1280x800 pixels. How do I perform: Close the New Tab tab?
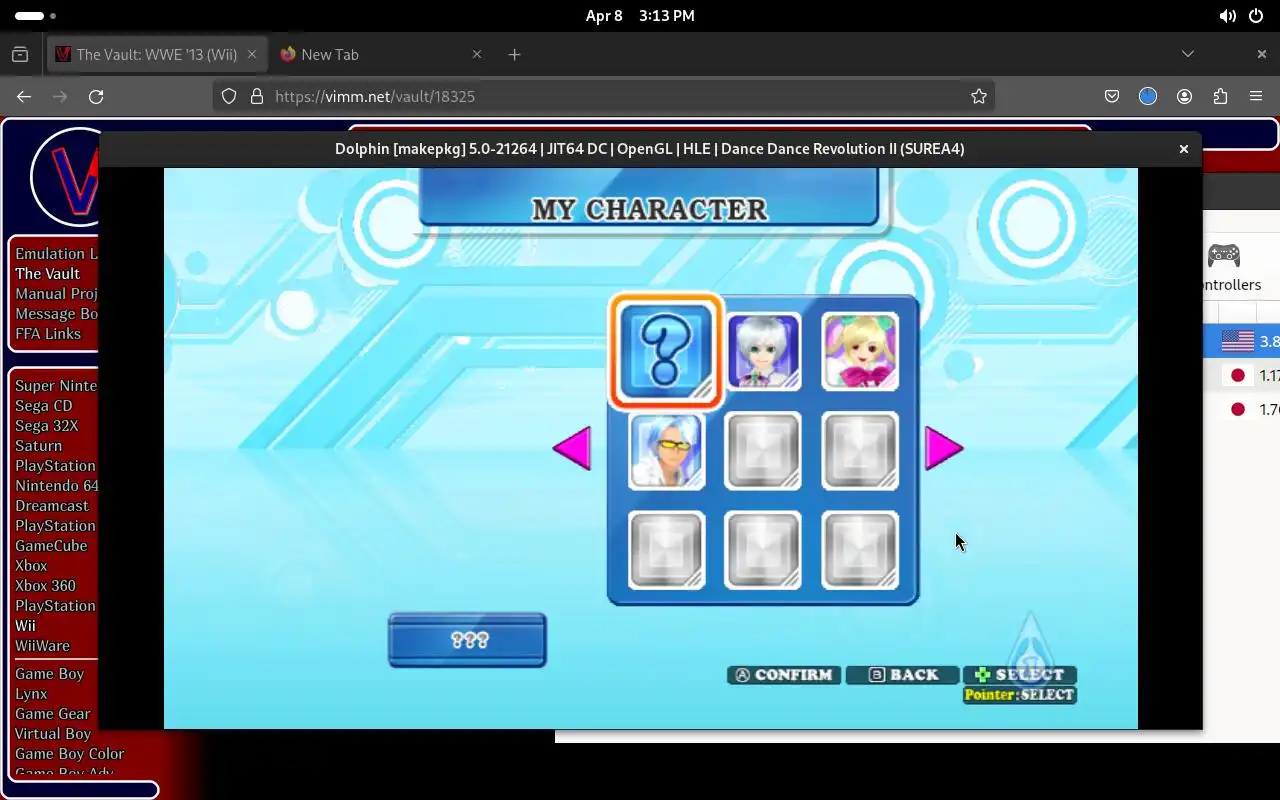[x=477, y=54]
